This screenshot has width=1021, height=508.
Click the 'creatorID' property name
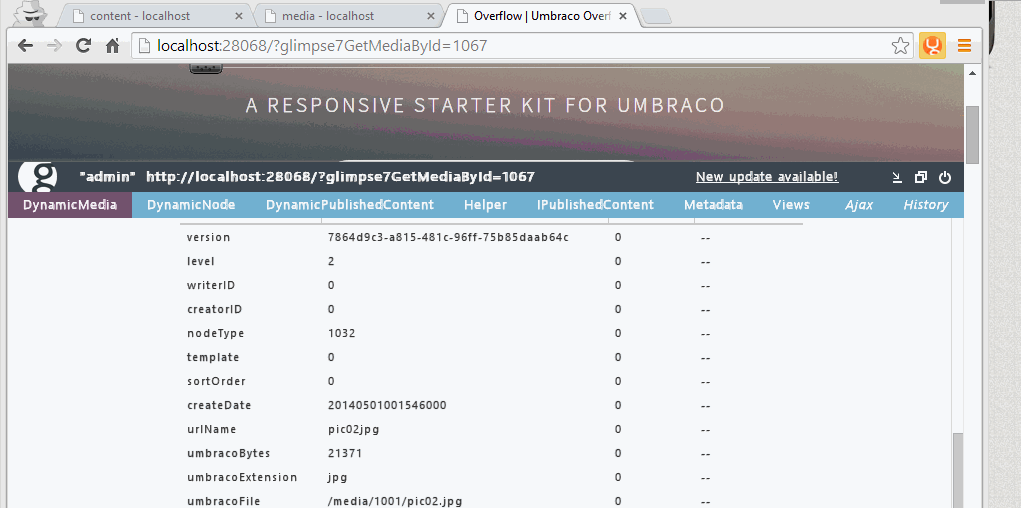tap(214, 309)
